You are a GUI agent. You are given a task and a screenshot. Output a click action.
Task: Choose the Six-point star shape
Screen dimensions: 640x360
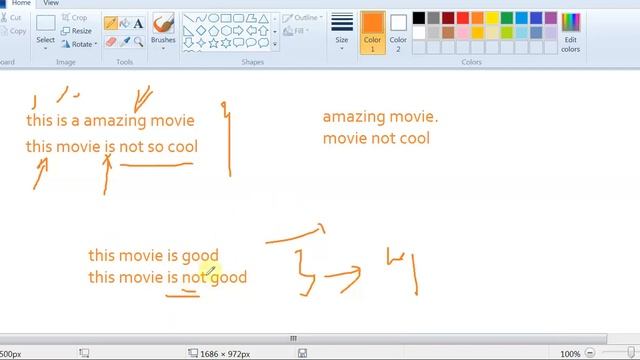(226, 42)
